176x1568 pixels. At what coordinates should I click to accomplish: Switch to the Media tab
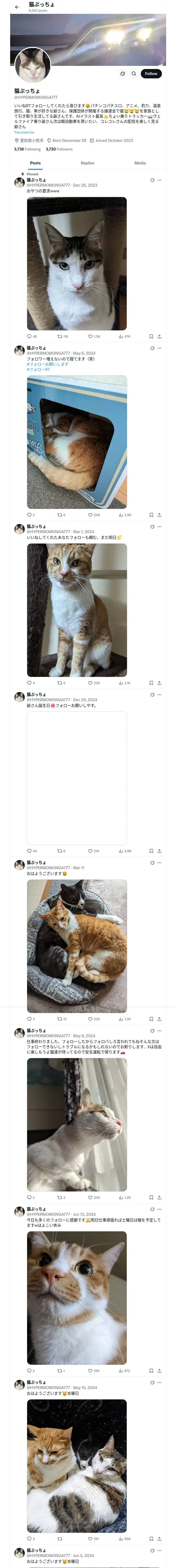click(140, 163)
